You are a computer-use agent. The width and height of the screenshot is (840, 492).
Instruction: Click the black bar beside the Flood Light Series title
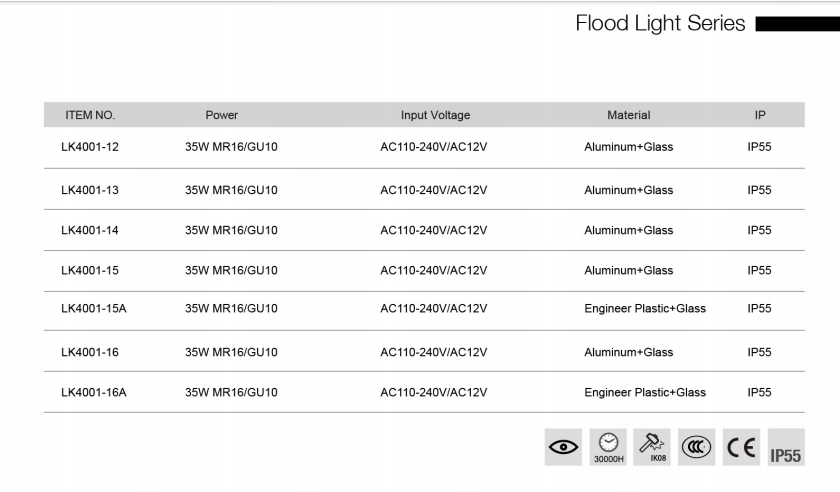pos(796,23)
